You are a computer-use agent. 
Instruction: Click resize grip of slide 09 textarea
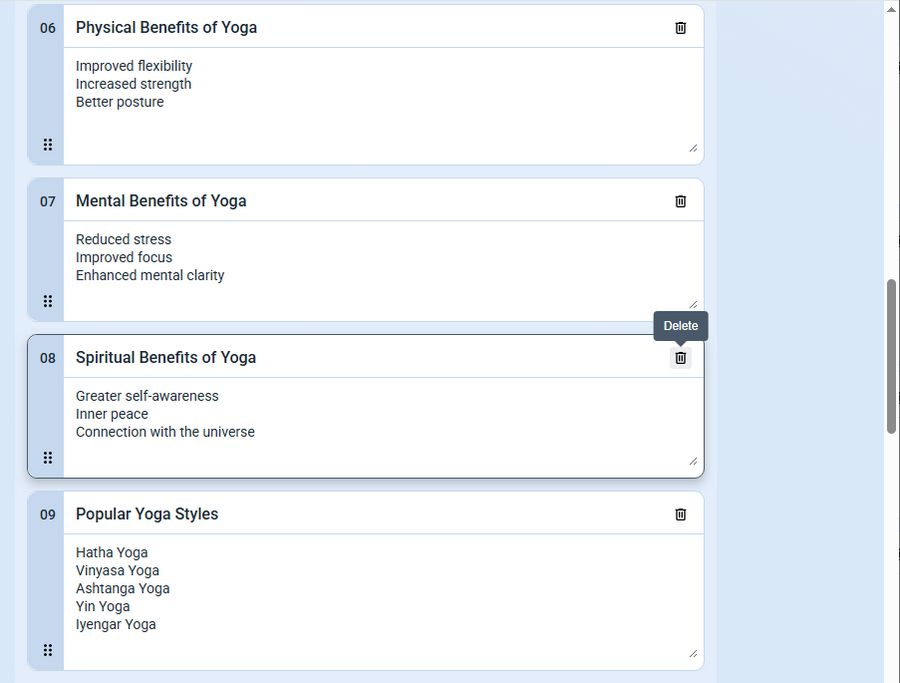pyautogui.click(x=693, y=654)
